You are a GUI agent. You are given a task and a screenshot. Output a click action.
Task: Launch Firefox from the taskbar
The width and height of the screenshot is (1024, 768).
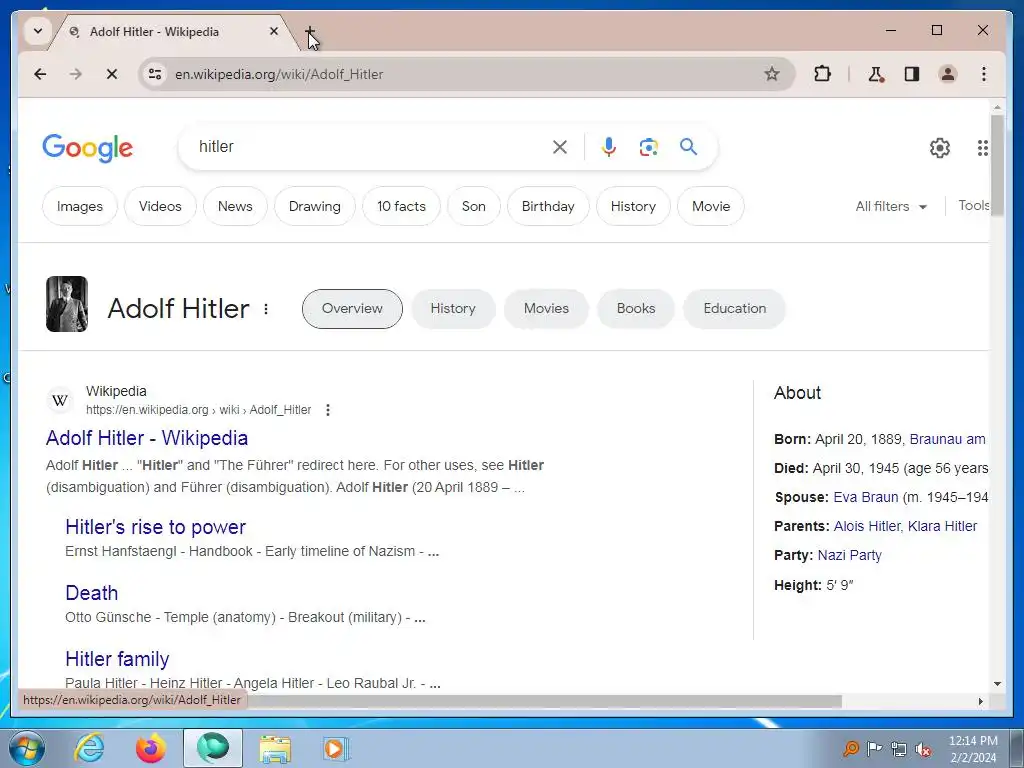click(x=150, y=748)
